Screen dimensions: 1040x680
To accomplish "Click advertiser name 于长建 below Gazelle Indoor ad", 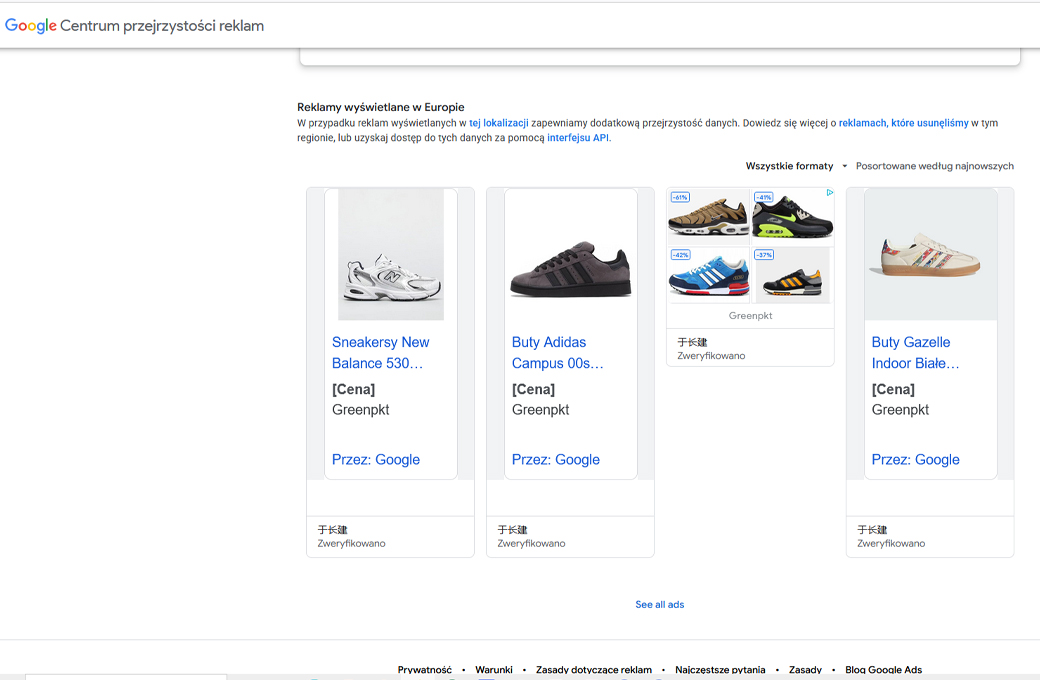I will pyautogui.click(x=872, y=529).
